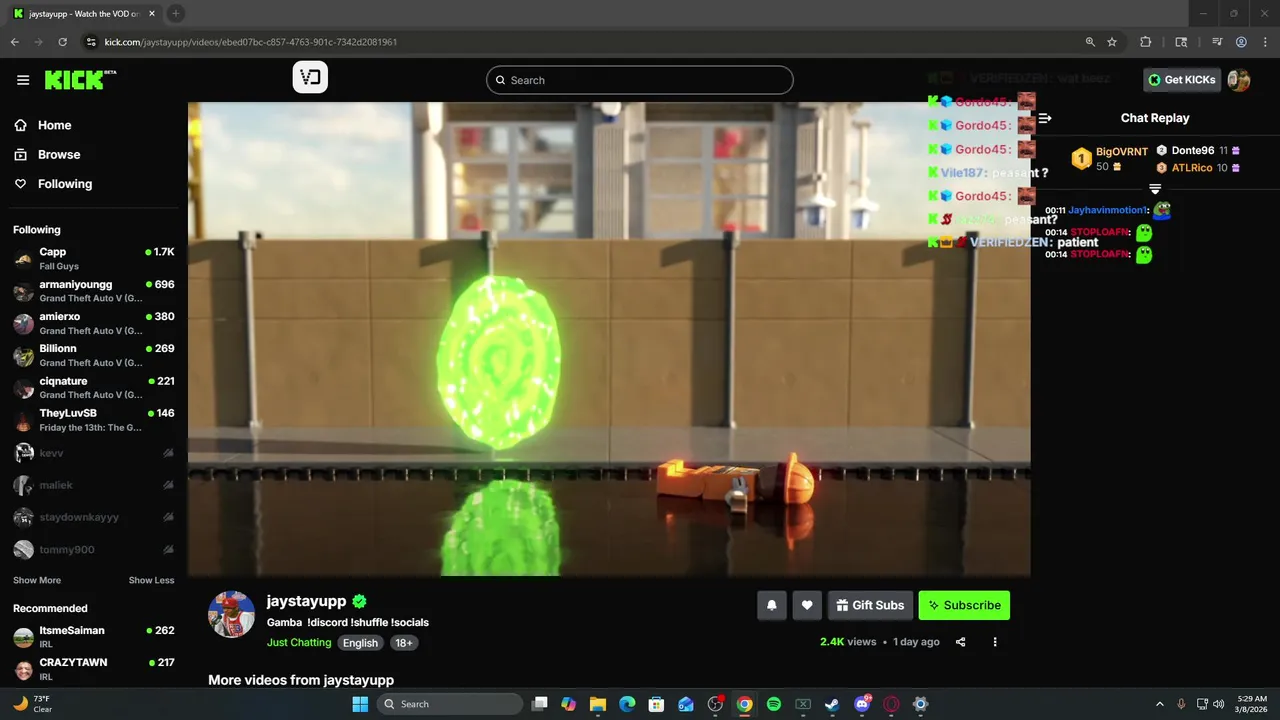Click the jaystayupp avatar
Screen dimensions: 1280x720
[231, 614]
